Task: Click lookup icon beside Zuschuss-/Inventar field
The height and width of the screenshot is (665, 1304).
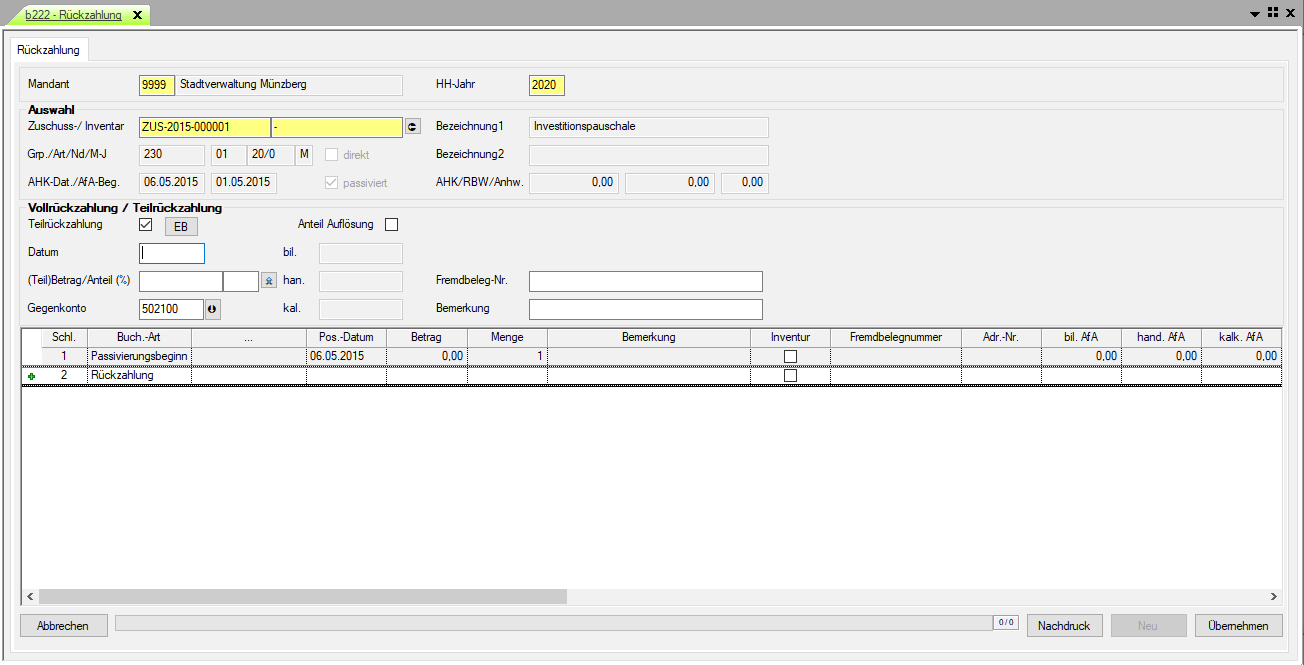Action: [413, 127]
